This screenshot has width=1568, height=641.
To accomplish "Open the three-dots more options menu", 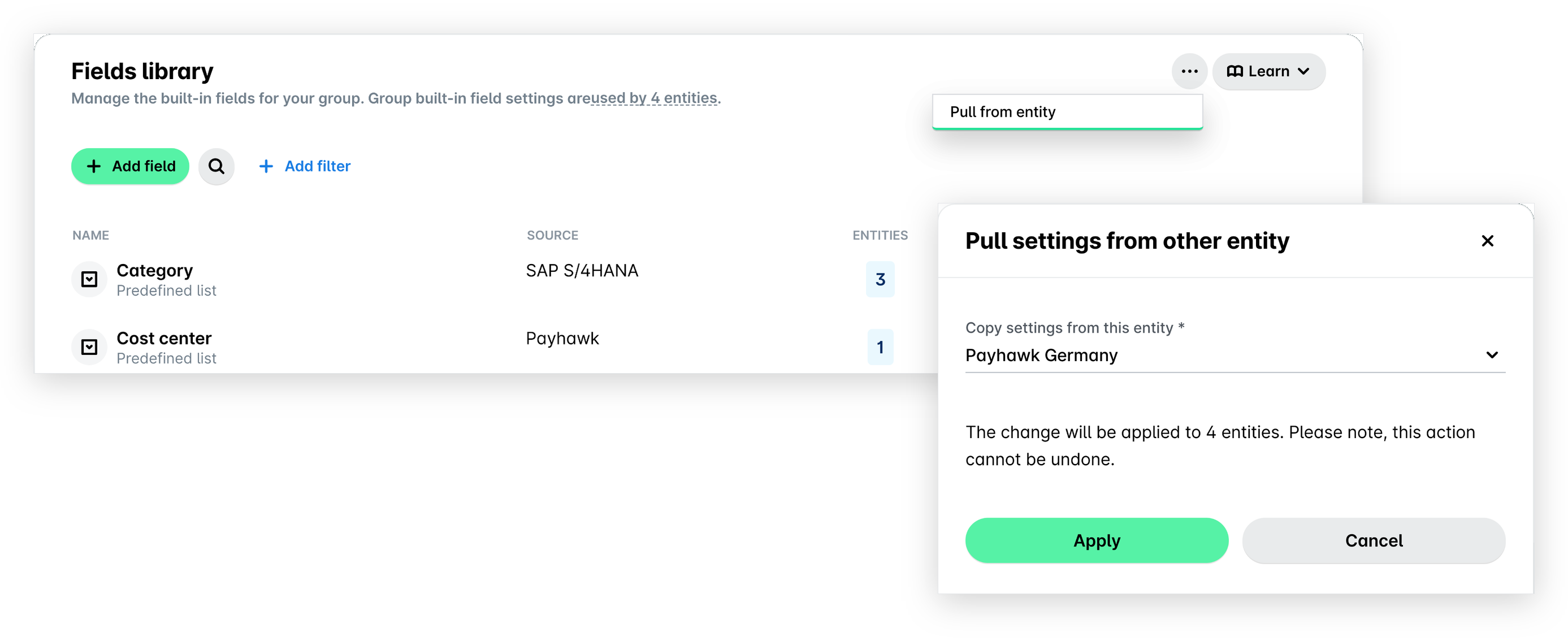I will [1189, 71].
